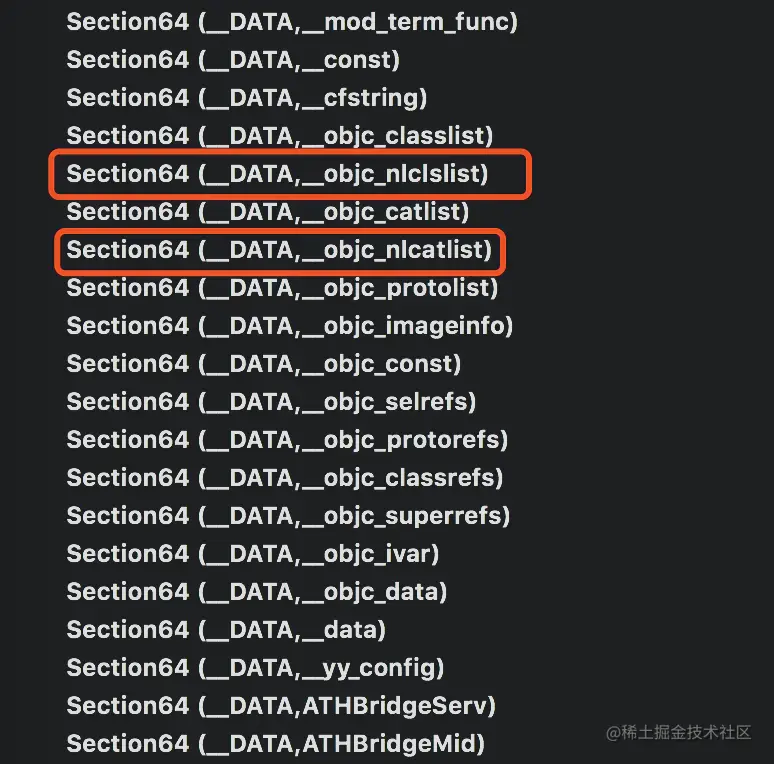Select the highlighted __objc_nlclslist section
The height and width of the screenshot is (764, 774).
[277, 174]
